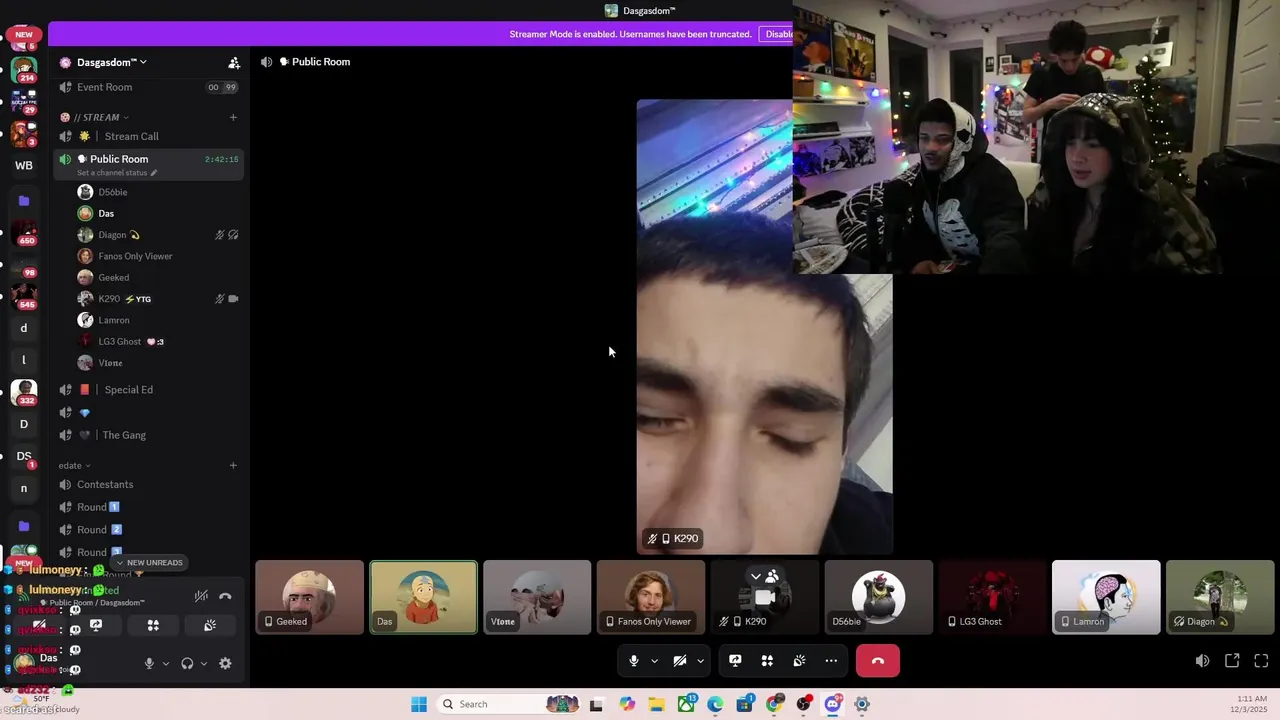1280x720 pixels.
Task: Collapse the edate category
Action: [x=74, y=465]
